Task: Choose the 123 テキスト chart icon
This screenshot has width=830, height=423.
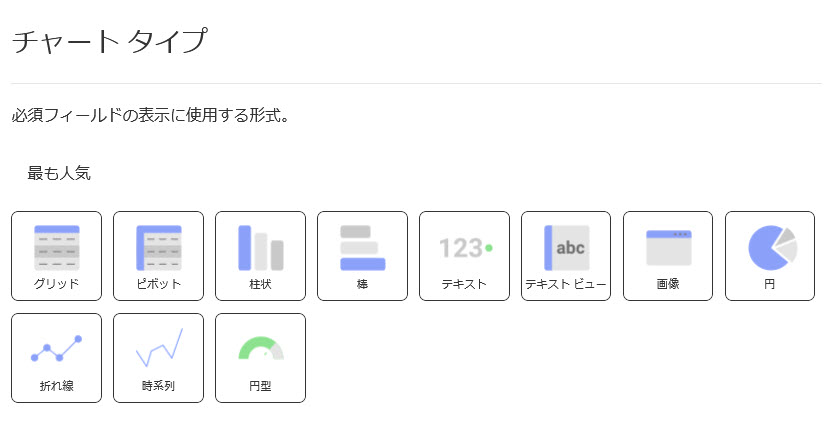Action: pyautogui.click(x=464, y=247)
